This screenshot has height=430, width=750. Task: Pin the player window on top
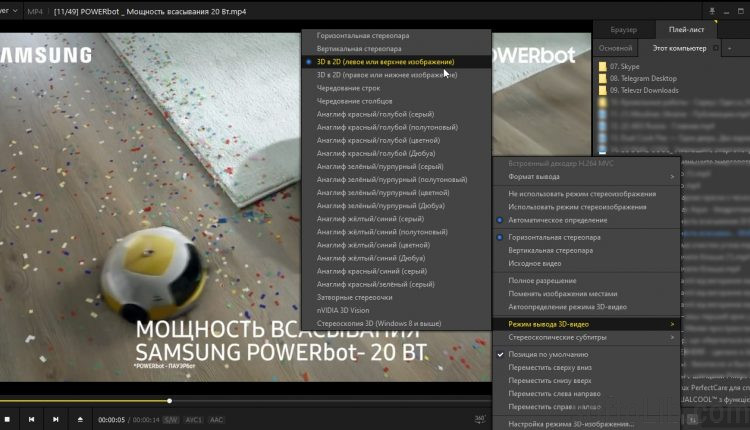[712, 11]
